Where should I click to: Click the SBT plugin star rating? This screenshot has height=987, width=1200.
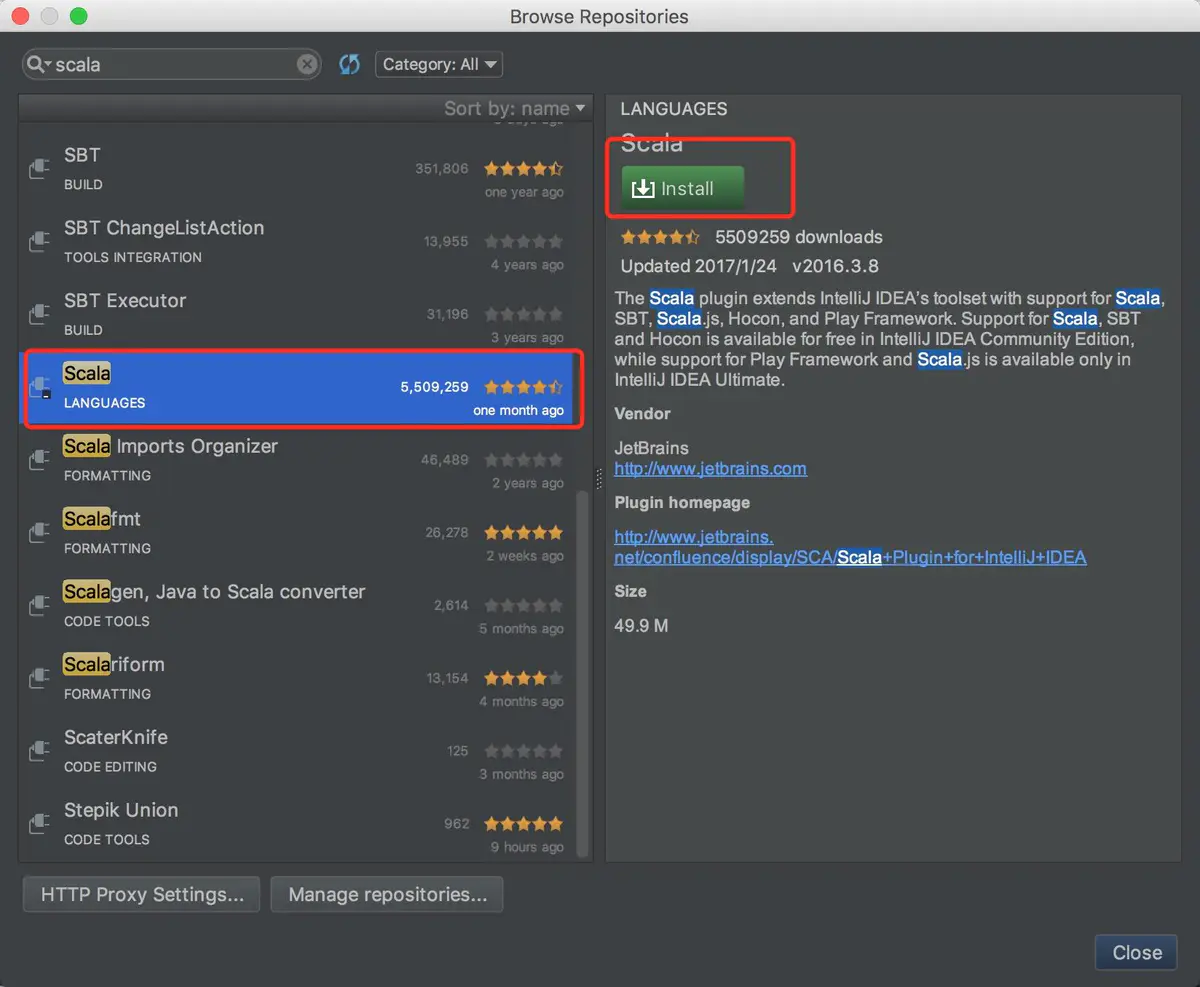[524, 169]
